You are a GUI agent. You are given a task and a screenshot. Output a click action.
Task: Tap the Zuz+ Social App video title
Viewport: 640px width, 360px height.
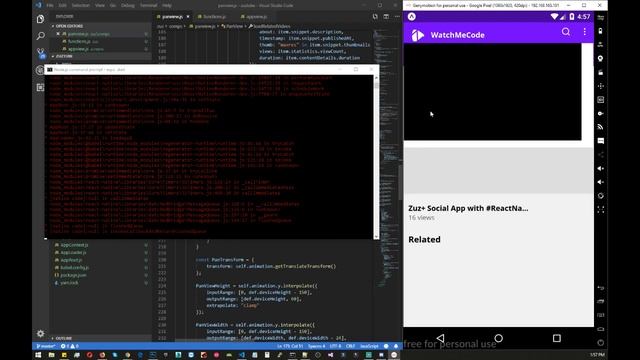click(468, 208)
